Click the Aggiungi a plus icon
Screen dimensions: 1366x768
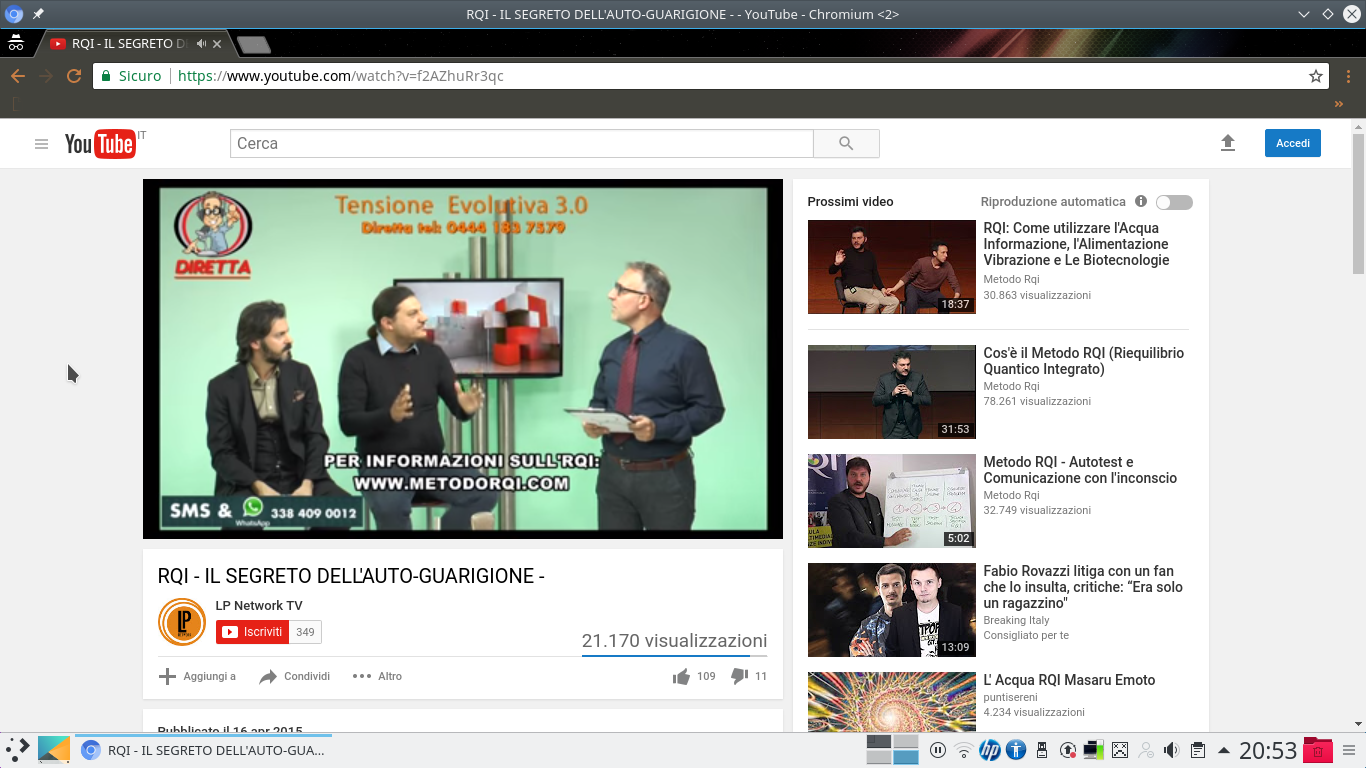(166, 676)
